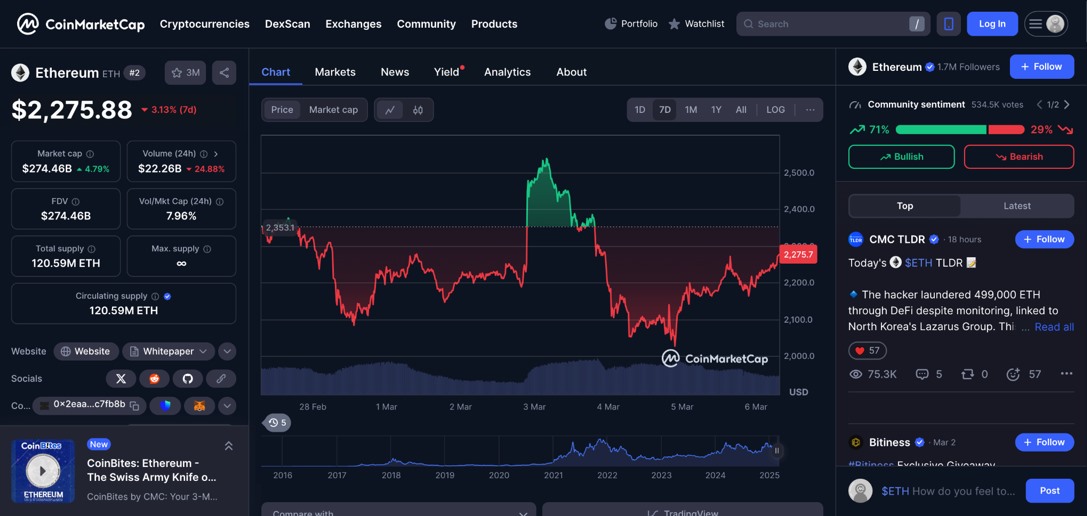Open the Yield tab
The image size is (1087, 516).
point(448,72)
